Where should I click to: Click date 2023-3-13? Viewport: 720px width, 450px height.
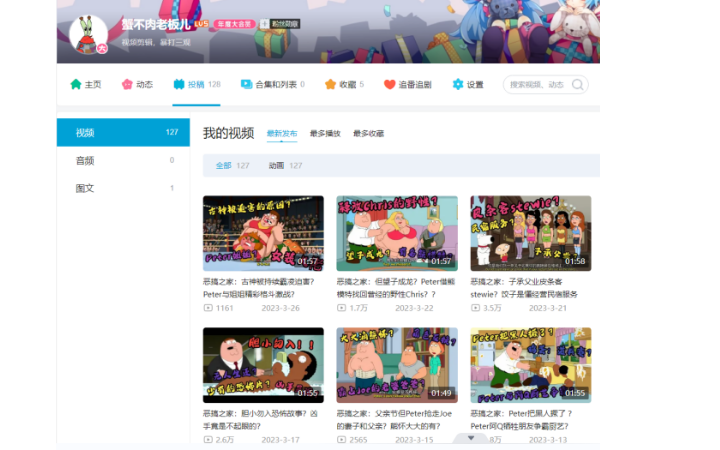click(x=548, y=440)
